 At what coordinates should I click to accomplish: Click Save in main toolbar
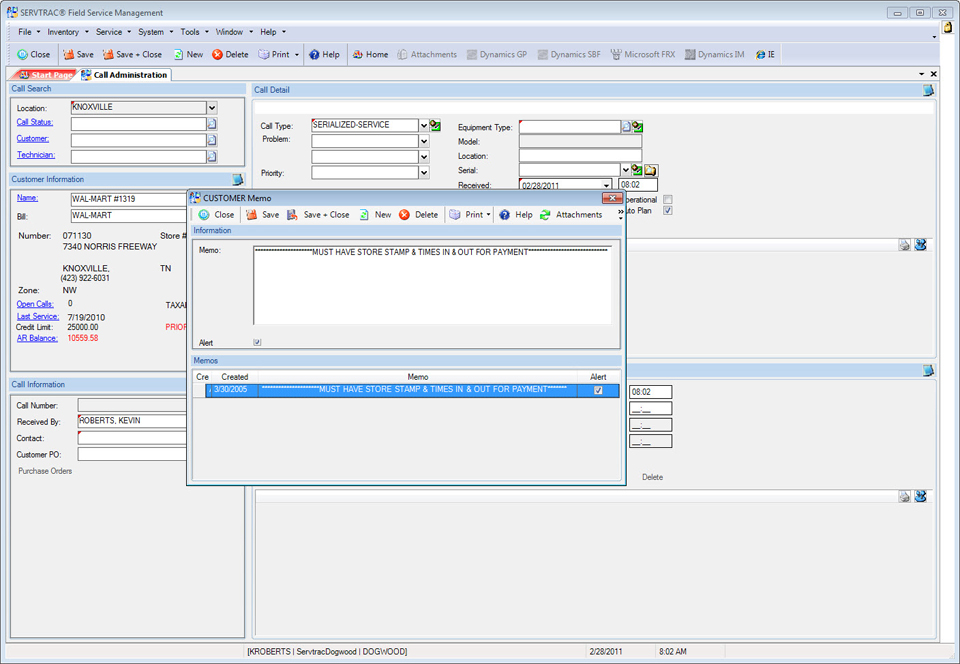[78, 54]
